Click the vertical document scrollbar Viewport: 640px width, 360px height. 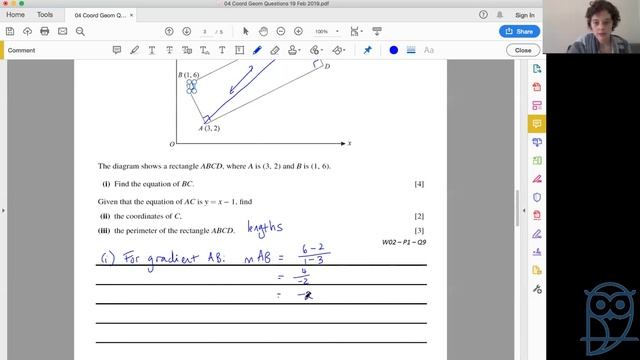click(x=517, y=208)
